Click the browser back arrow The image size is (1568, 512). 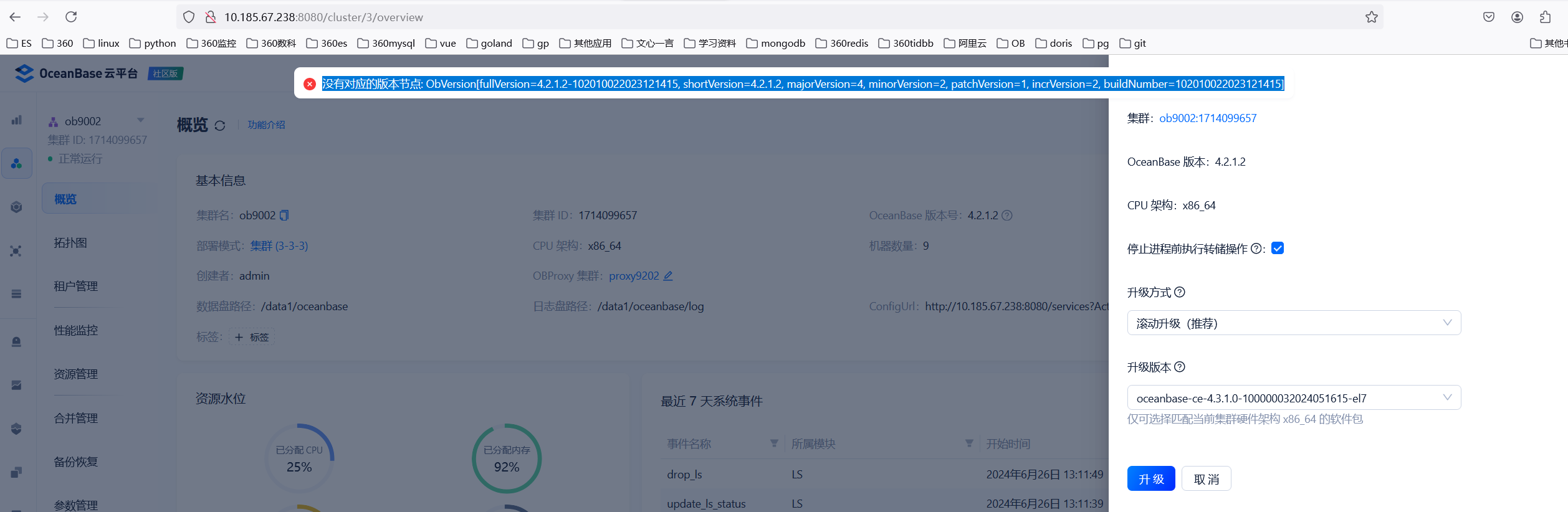pos(16,17)
